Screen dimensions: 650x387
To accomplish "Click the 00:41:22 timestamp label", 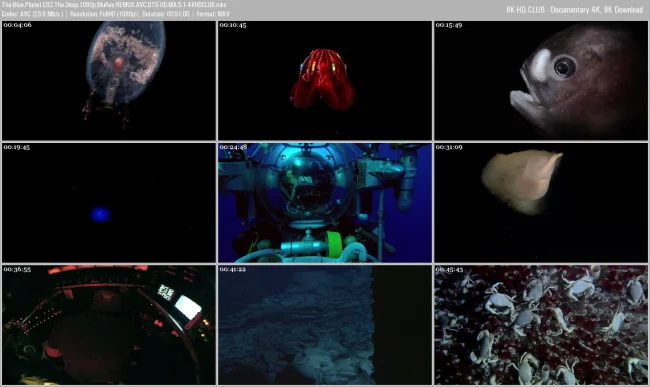I will (x=233, y=269).
